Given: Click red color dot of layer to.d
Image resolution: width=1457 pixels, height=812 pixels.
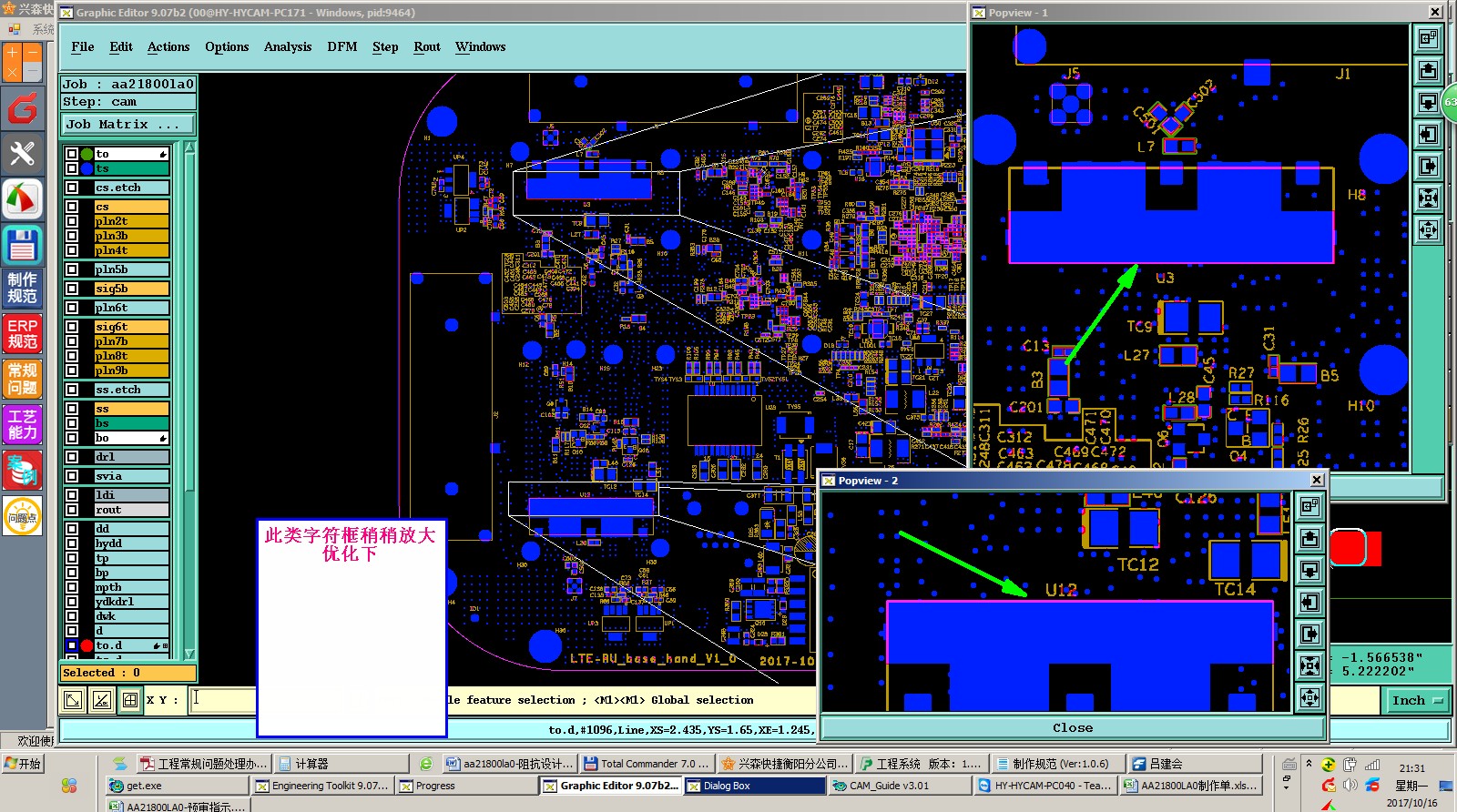Looking at the screenshot, I should pyautogui.click(x=87, y=645).
